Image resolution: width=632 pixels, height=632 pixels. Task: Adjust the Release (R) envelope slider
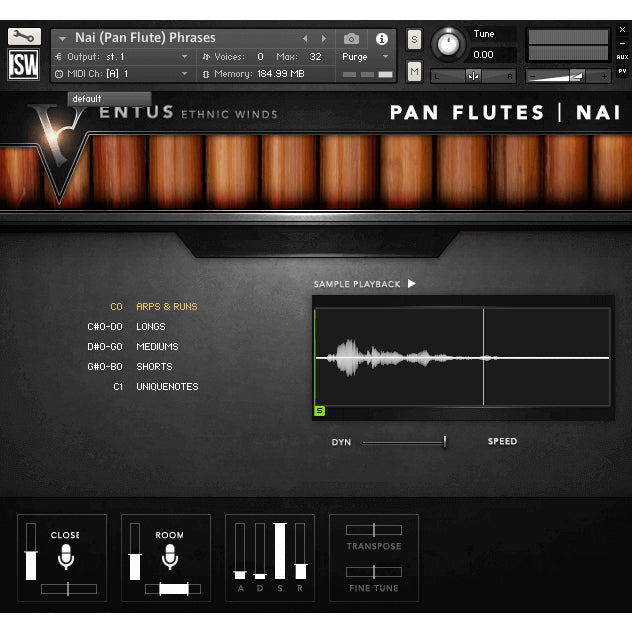(x=300, y=551)
